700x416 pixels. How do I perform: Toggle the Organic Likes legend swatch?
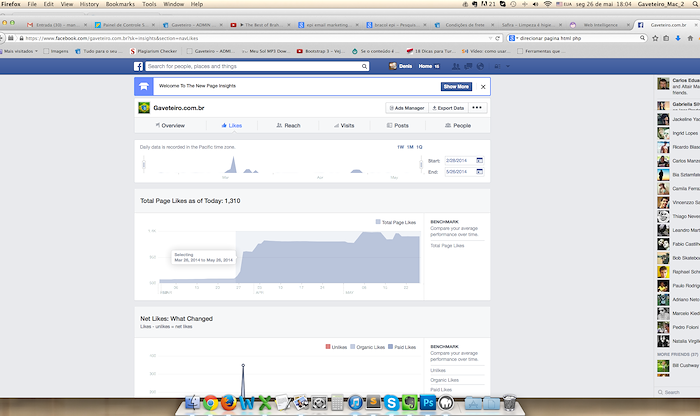point(353,347)
